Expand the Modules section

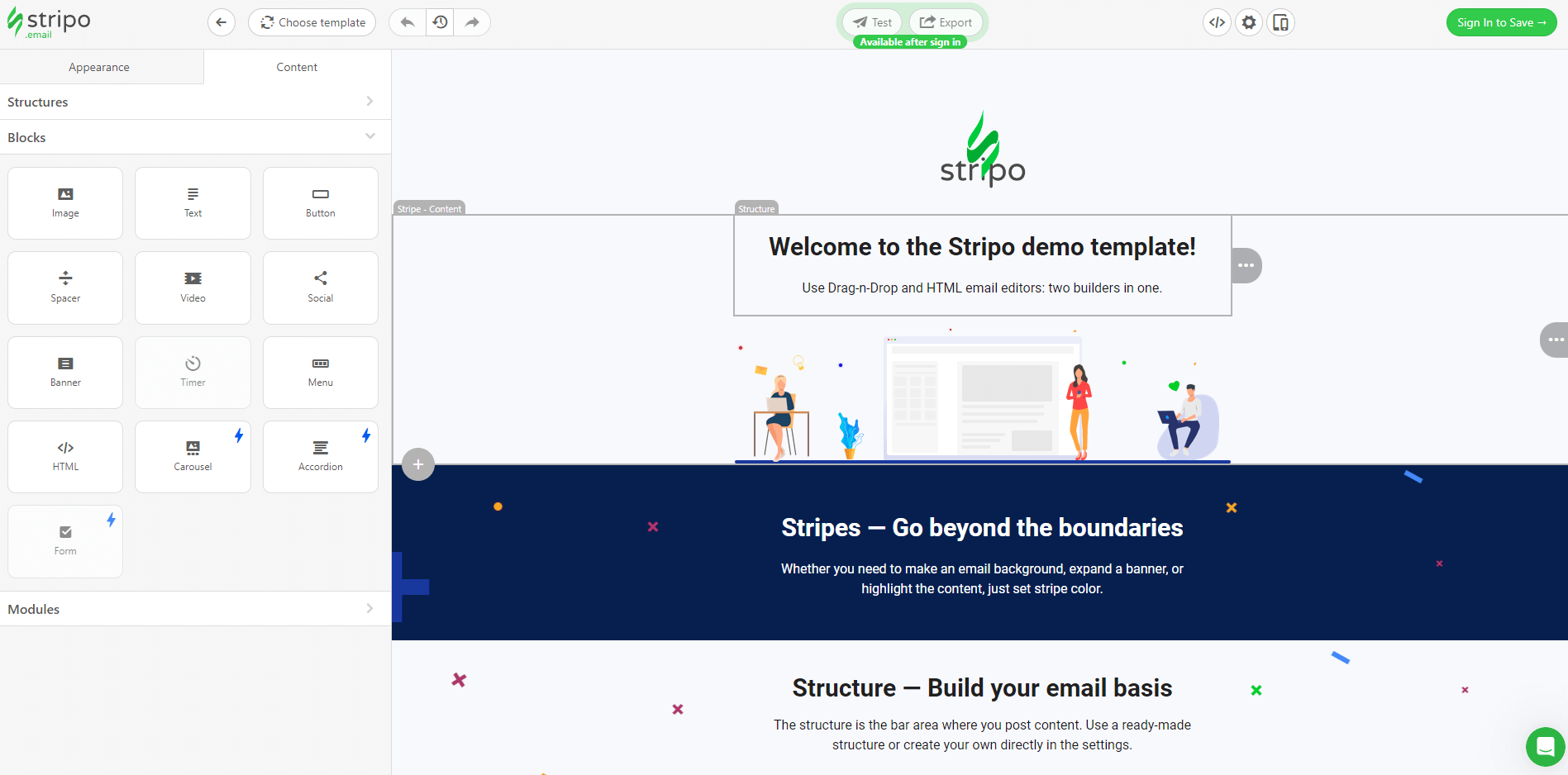[195, 609]
